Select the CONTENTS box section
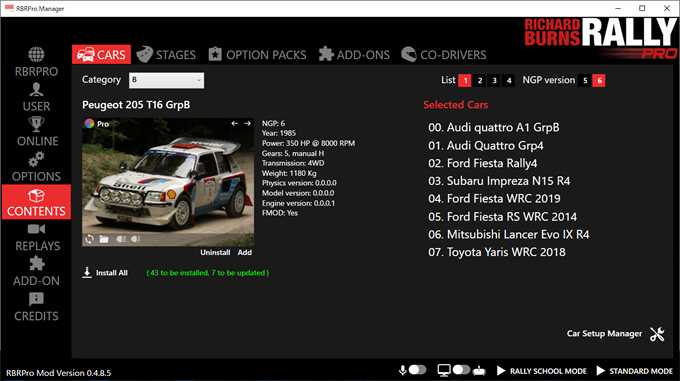 (x=36, y=202)
